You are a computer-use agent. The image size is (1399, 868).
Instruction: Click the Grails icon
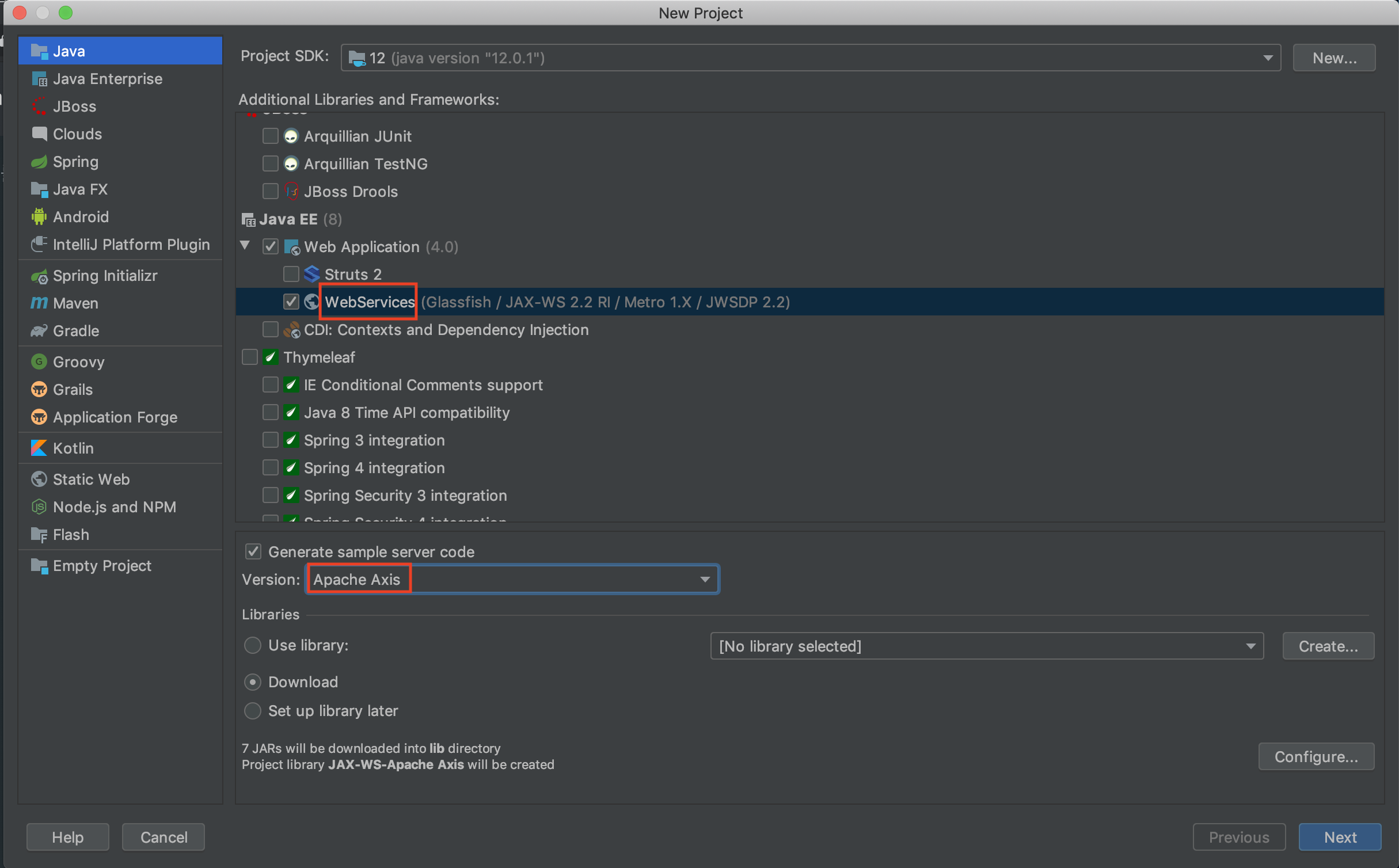[x=39, y=390]
